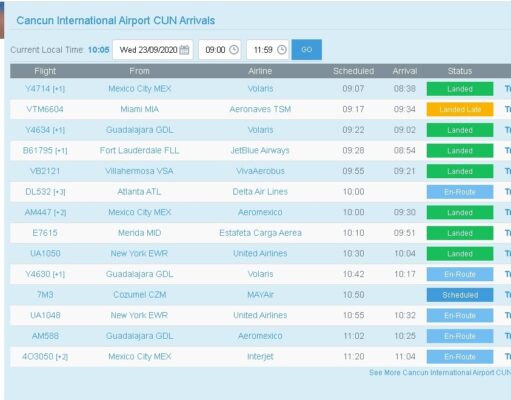Open flight 4O3050 link
The width and height of the screenshot is (511, 400).
(x=45, y=357)
